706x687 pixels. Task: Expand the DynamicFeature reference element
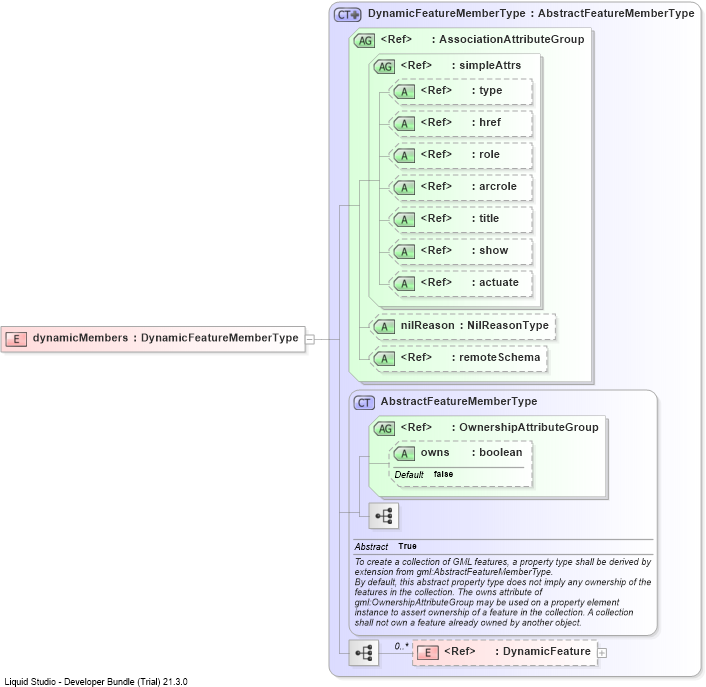point(602,653)
